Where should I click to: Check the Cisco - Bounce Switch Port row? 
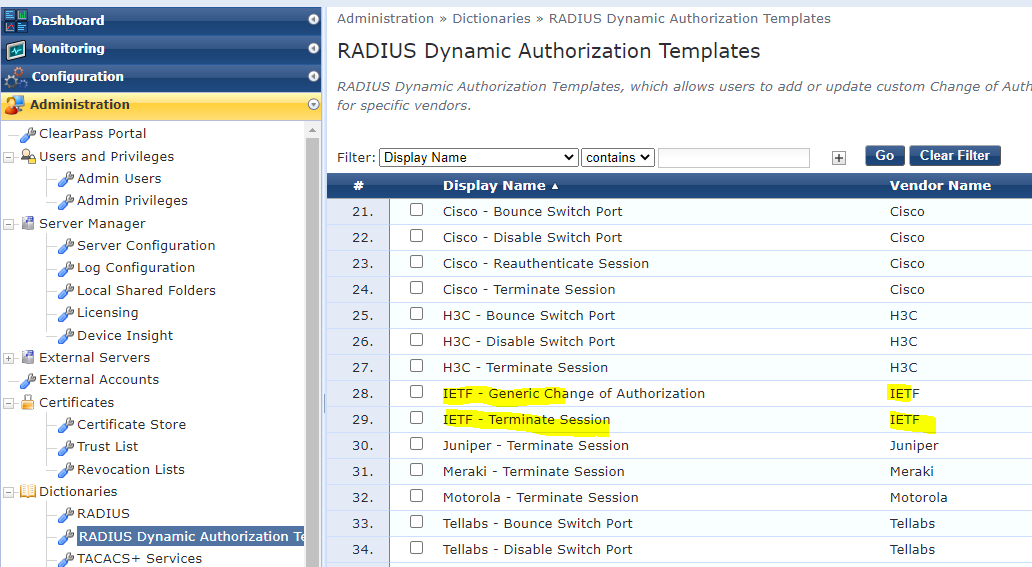pyautogui.click(x=416, y=209)
